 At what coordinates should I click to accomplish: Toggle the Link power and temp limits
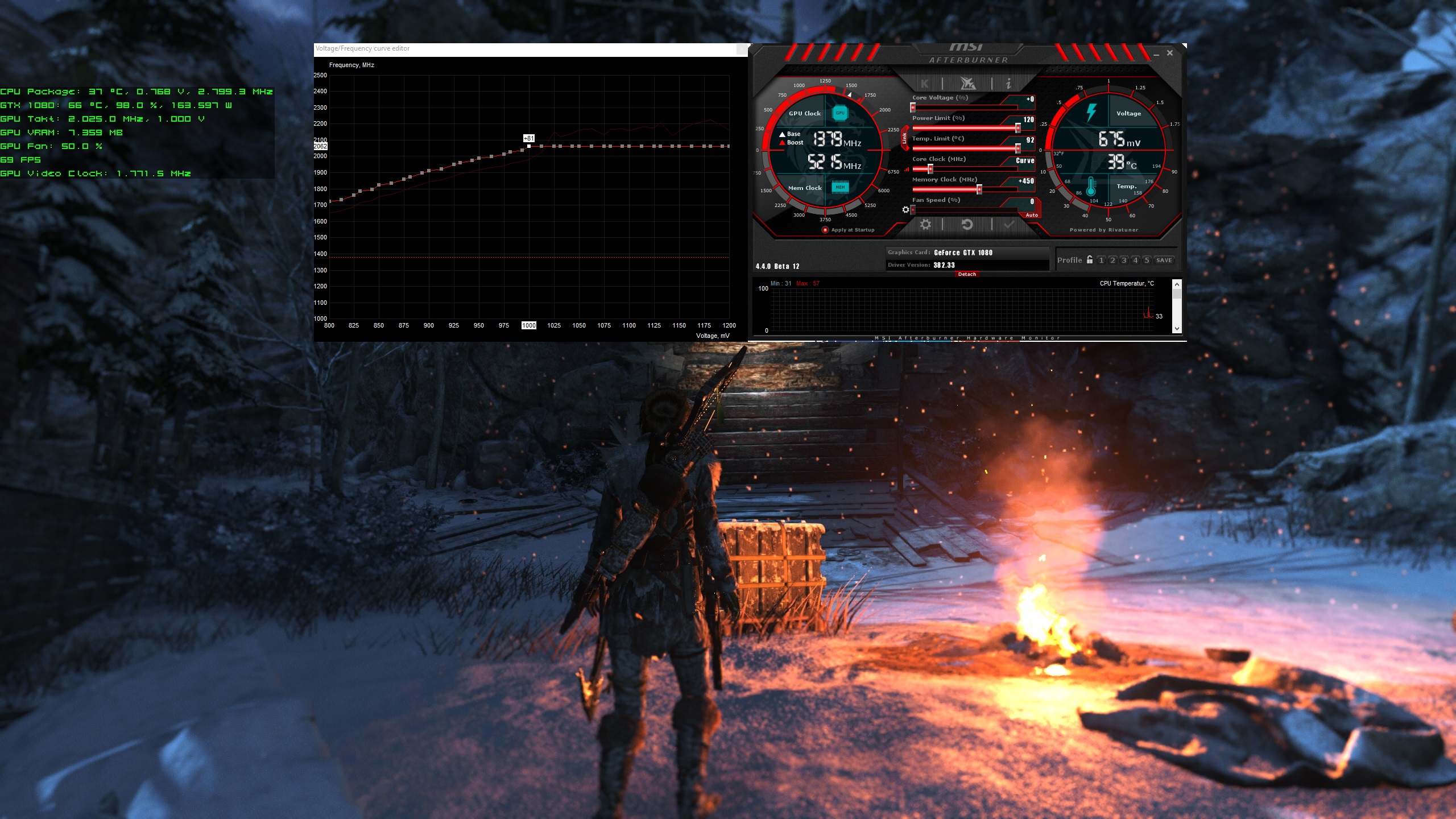[904, 138]
